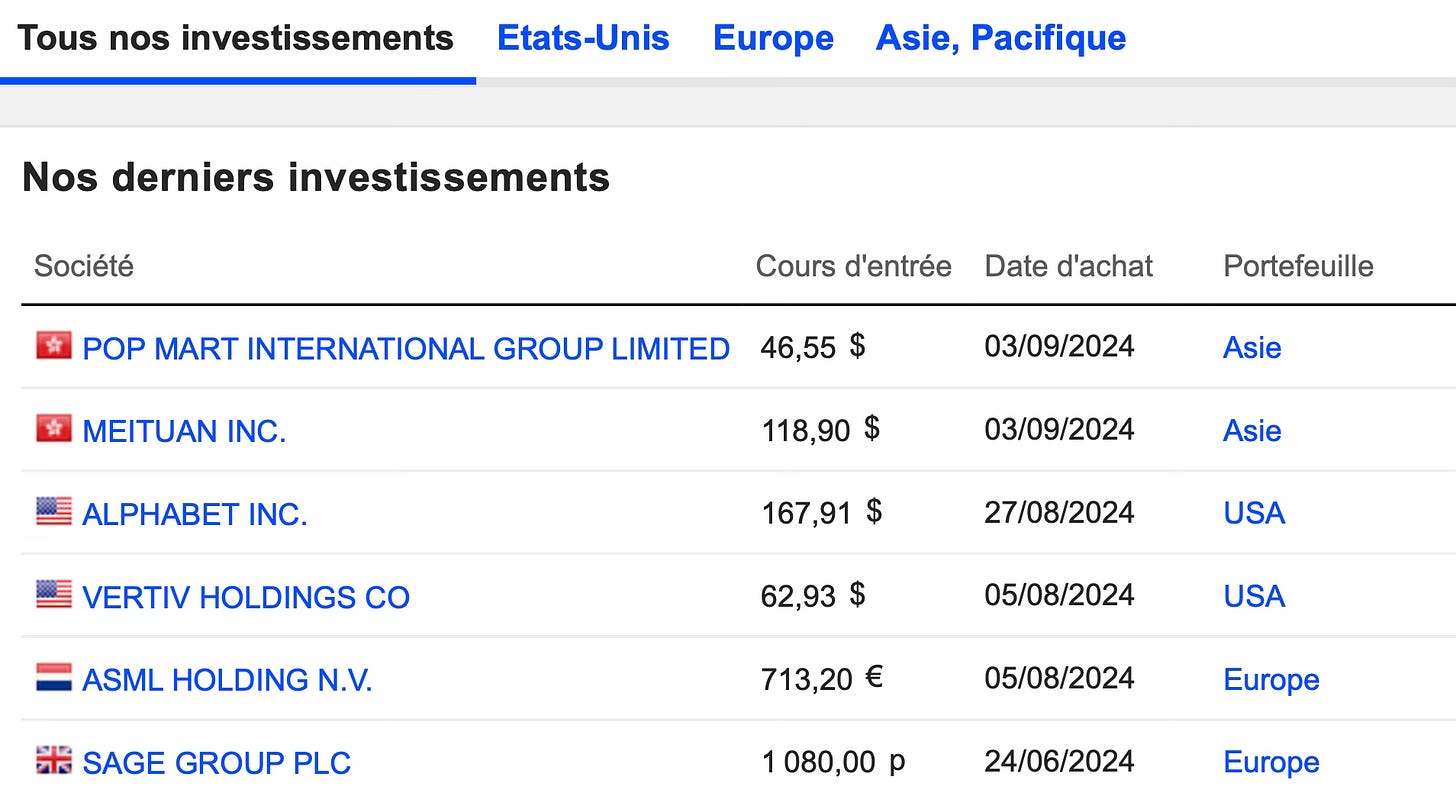View SAGE GROUP PLC details
This screenshot has height=803, width=1456.
coord(217,762)
